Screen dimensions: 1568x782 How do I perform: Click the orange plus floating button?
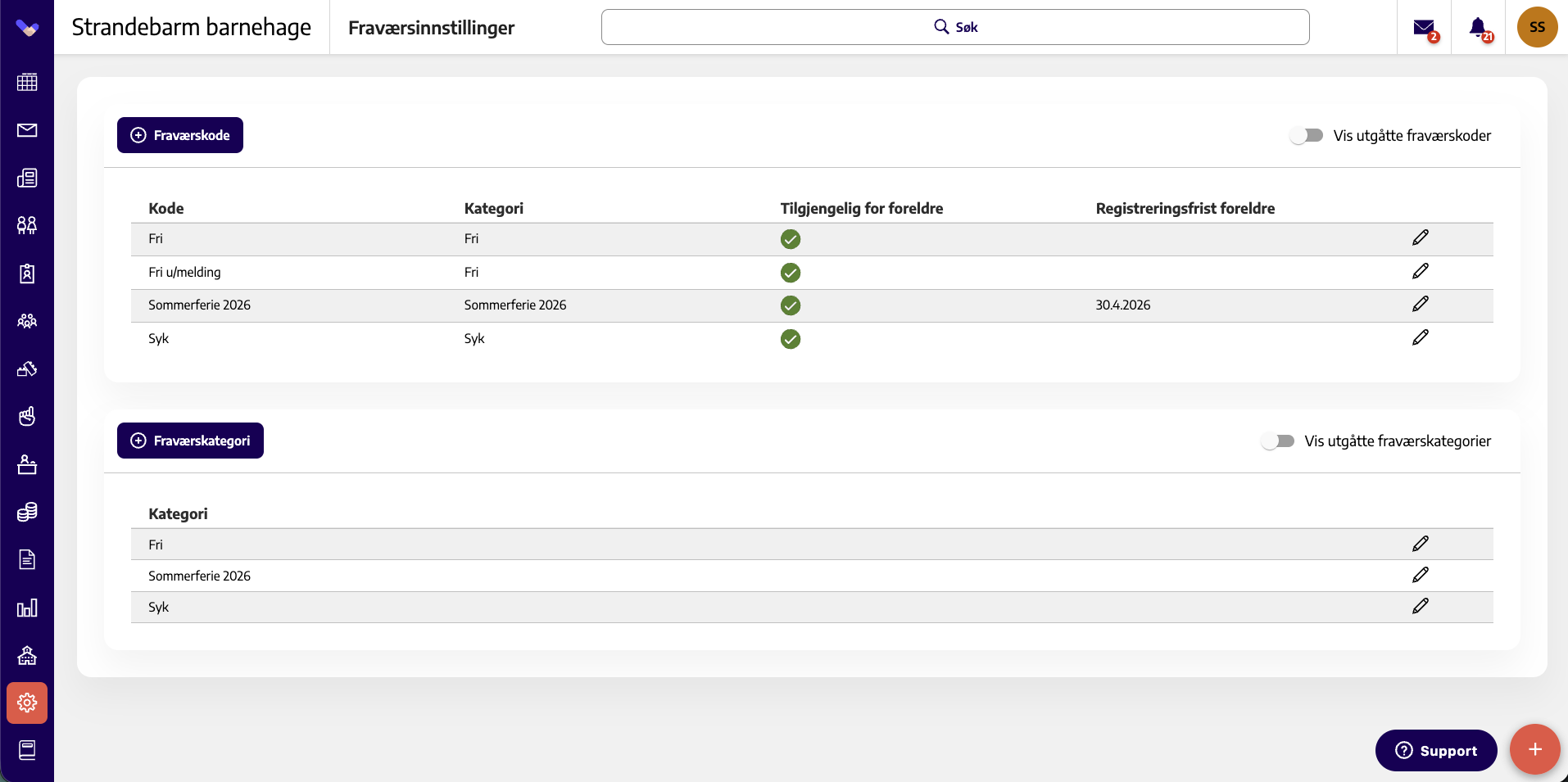point(1534,749)
